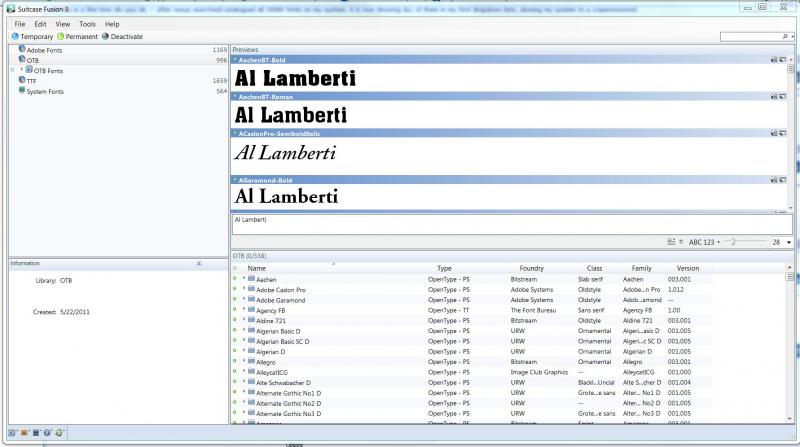This screenshot has height=447, width=800.
Task: Toggle activation dot for Aldine 721
Action: click(x=235, y=320)
